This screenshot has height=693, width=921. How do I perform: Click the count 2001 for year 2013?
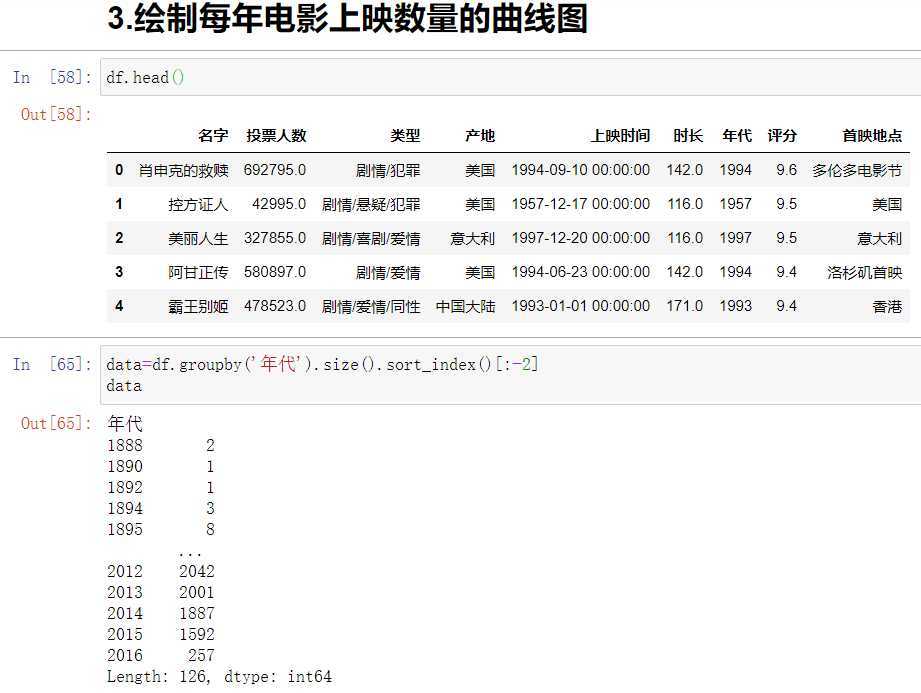[x=197, y=593]
